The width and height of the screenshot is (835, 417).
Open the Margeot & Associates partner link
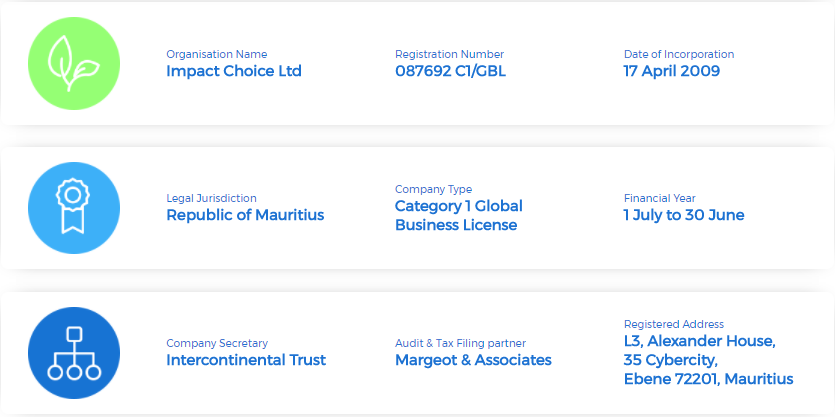pos(473,360)
